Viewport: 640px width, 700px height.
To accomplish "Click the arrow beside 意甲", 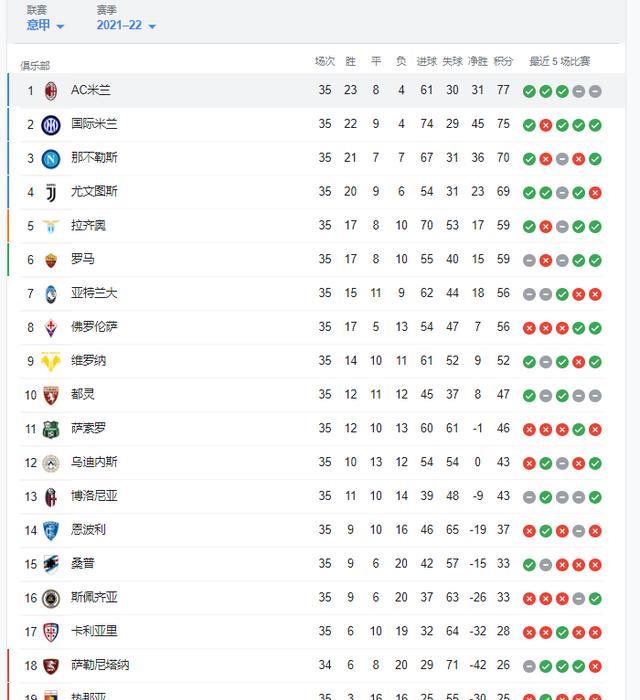I will [60, 26].
